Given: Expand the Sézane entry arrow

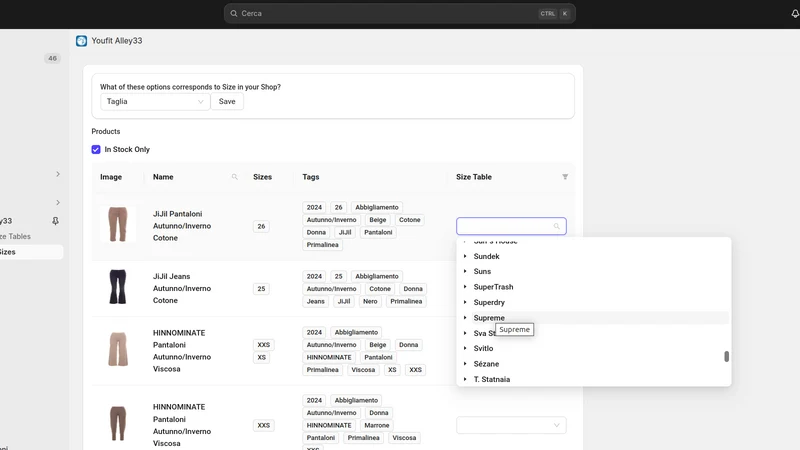Looking at the screenshot, I should click(465, 364).
